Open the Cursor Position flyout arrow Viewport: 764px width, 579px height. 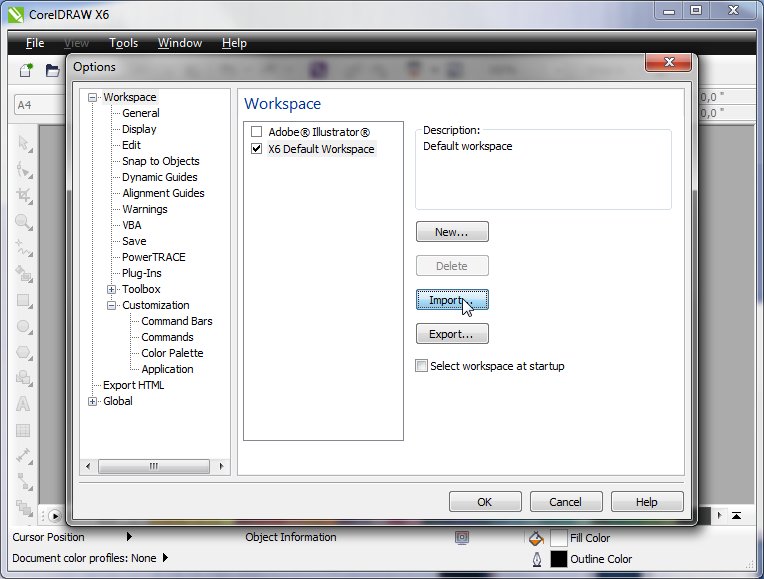tap(129, 537)
